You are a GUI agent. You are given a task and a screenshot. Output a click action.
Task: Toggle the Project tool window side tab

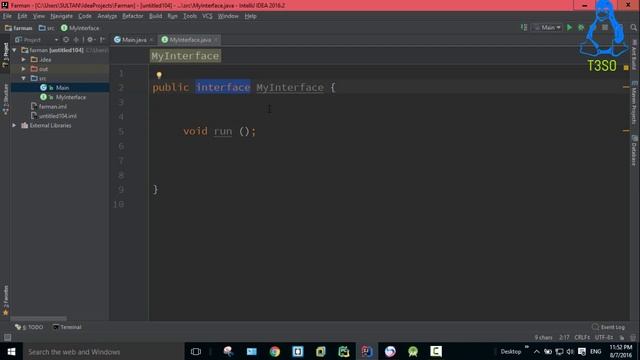point(5,55)
